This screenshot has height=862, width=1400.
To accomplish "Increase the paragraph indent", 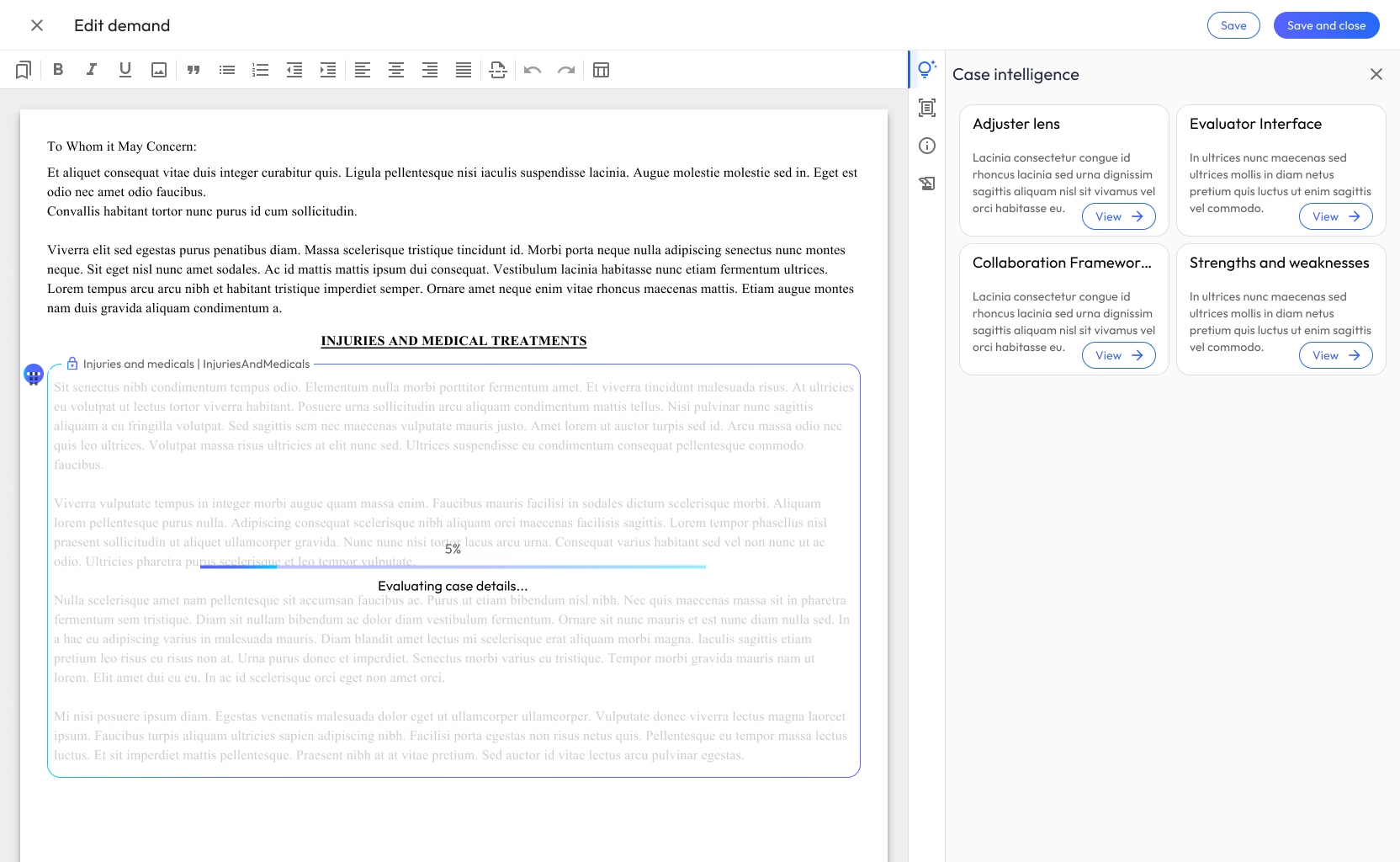I will [328, 70].
